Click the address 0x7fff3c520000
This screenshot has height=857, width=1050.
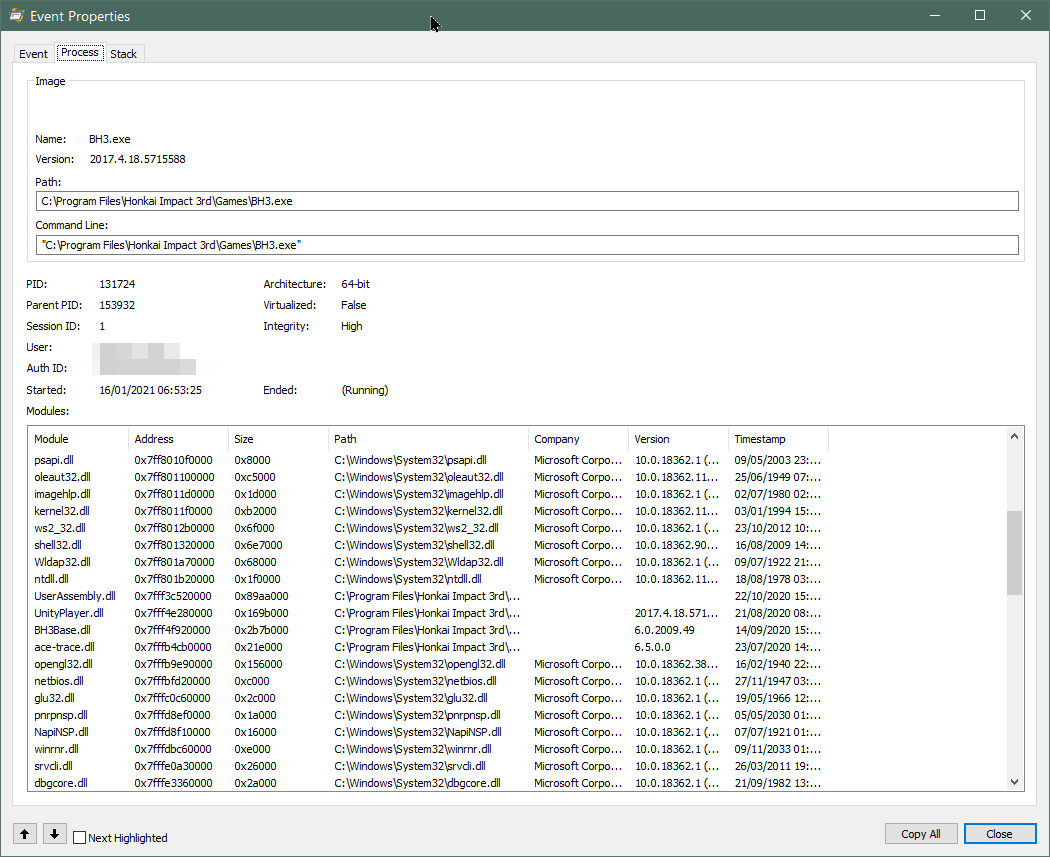click(173, 596)
